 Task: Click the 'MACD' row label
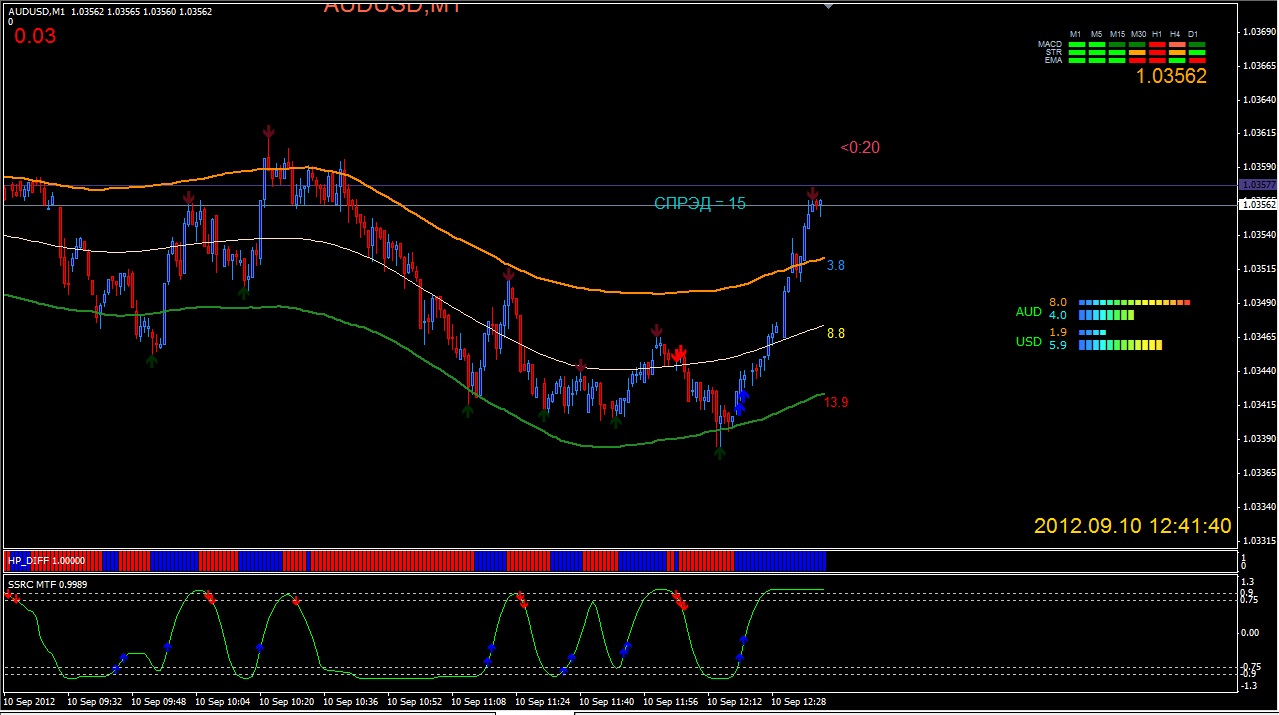(x=1049, y=44)
